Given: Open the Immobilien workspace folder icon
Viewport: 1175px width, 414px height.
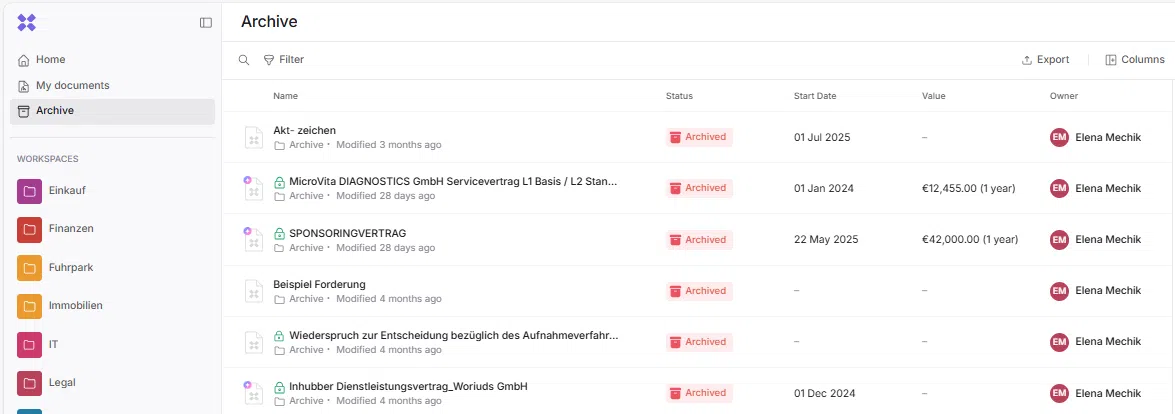Looking at the screenshot, I should [29, 305].
